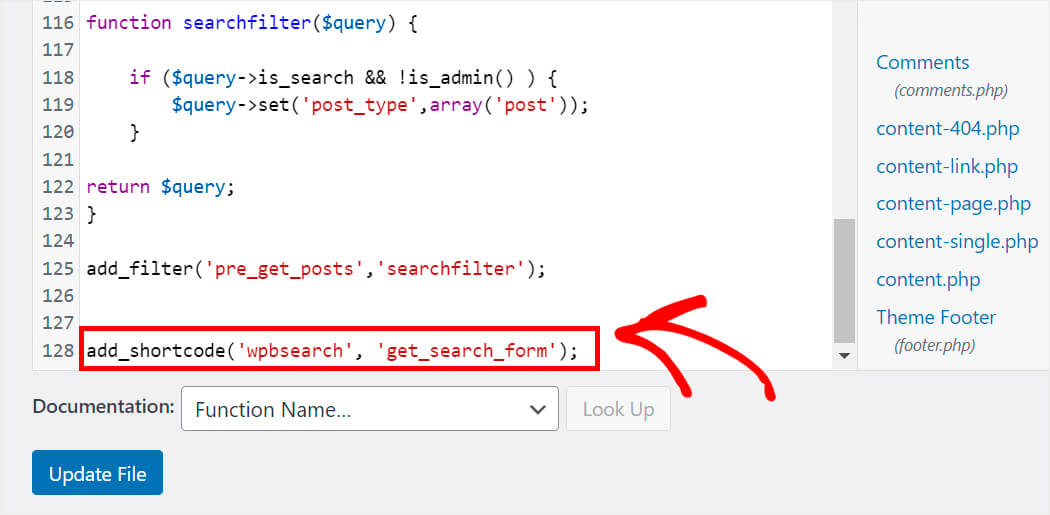Click the code editor vertical scrollbar thumb

[844, 281]
